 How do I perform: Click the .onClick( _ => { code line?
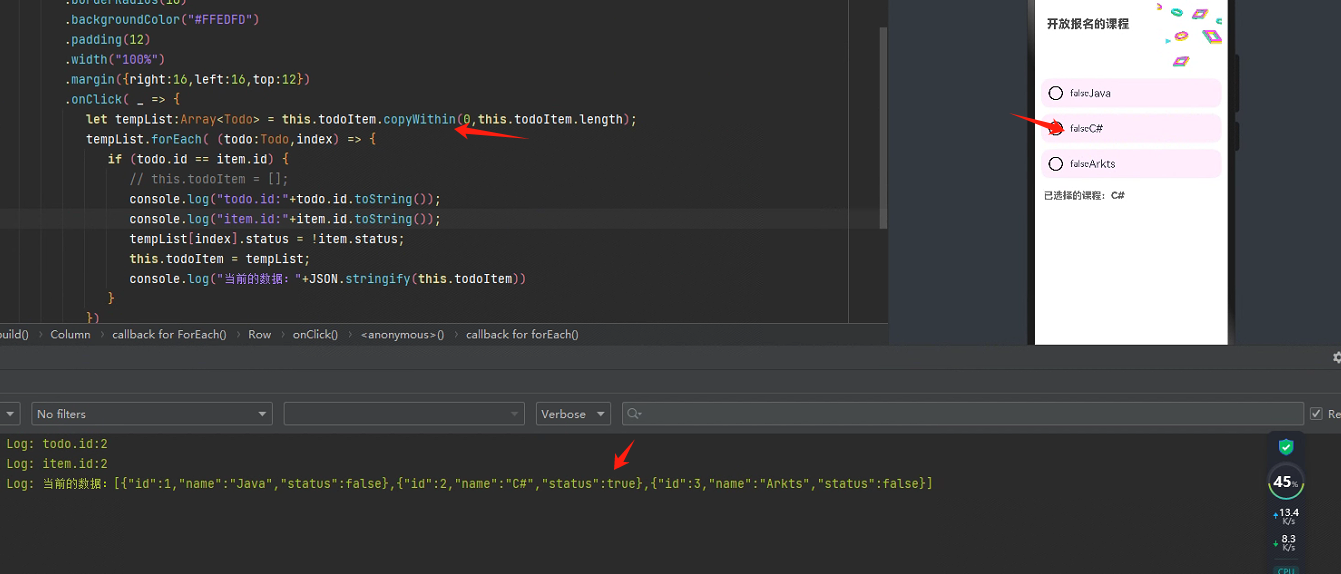122,99
